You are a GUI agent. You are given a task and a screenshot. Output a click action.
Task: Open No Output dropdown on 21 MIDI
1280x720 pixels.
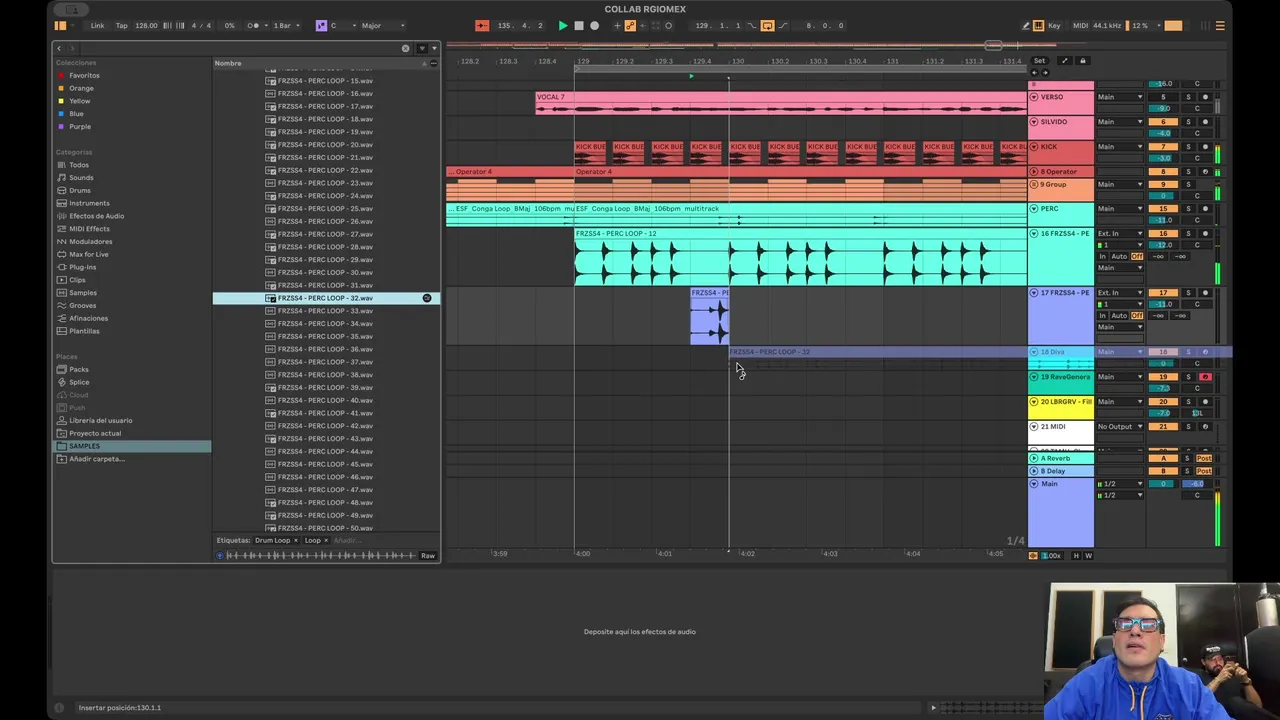tap(1120, 427)
